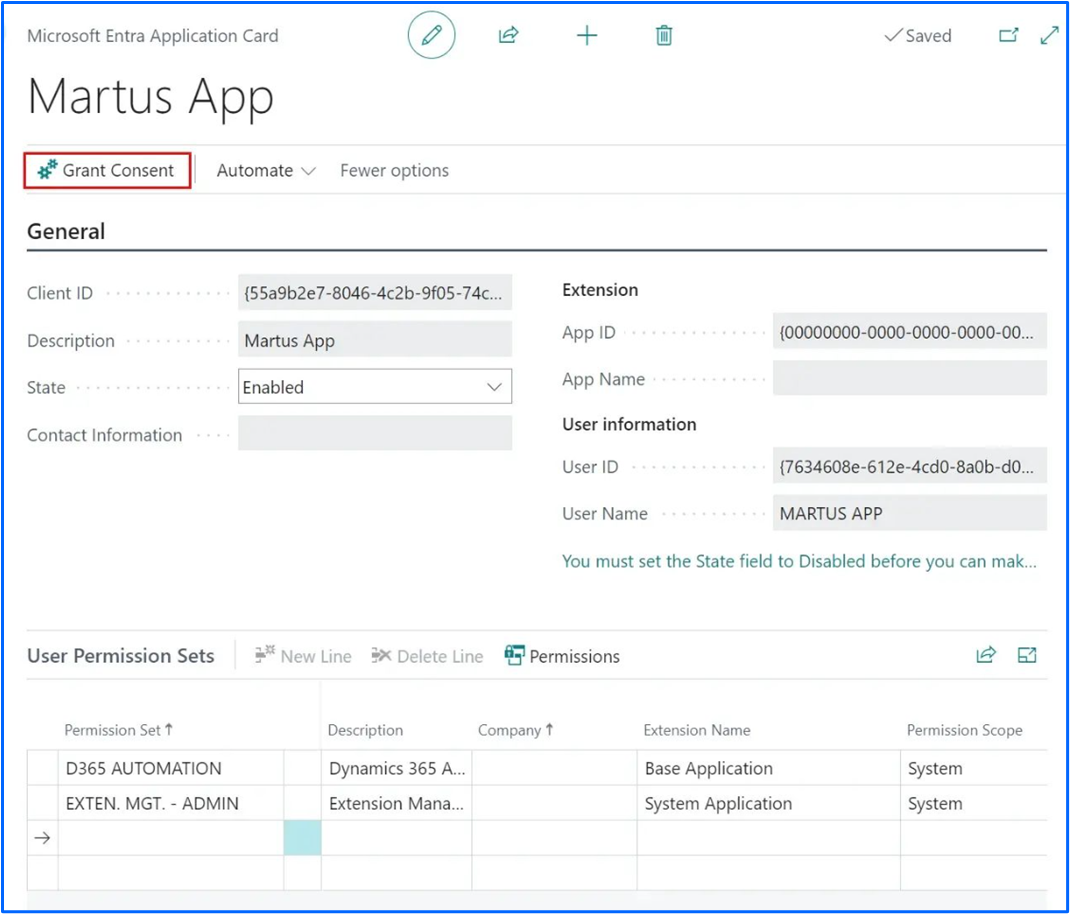
Task: Open the Automate menu
Action: pos(266,171)
